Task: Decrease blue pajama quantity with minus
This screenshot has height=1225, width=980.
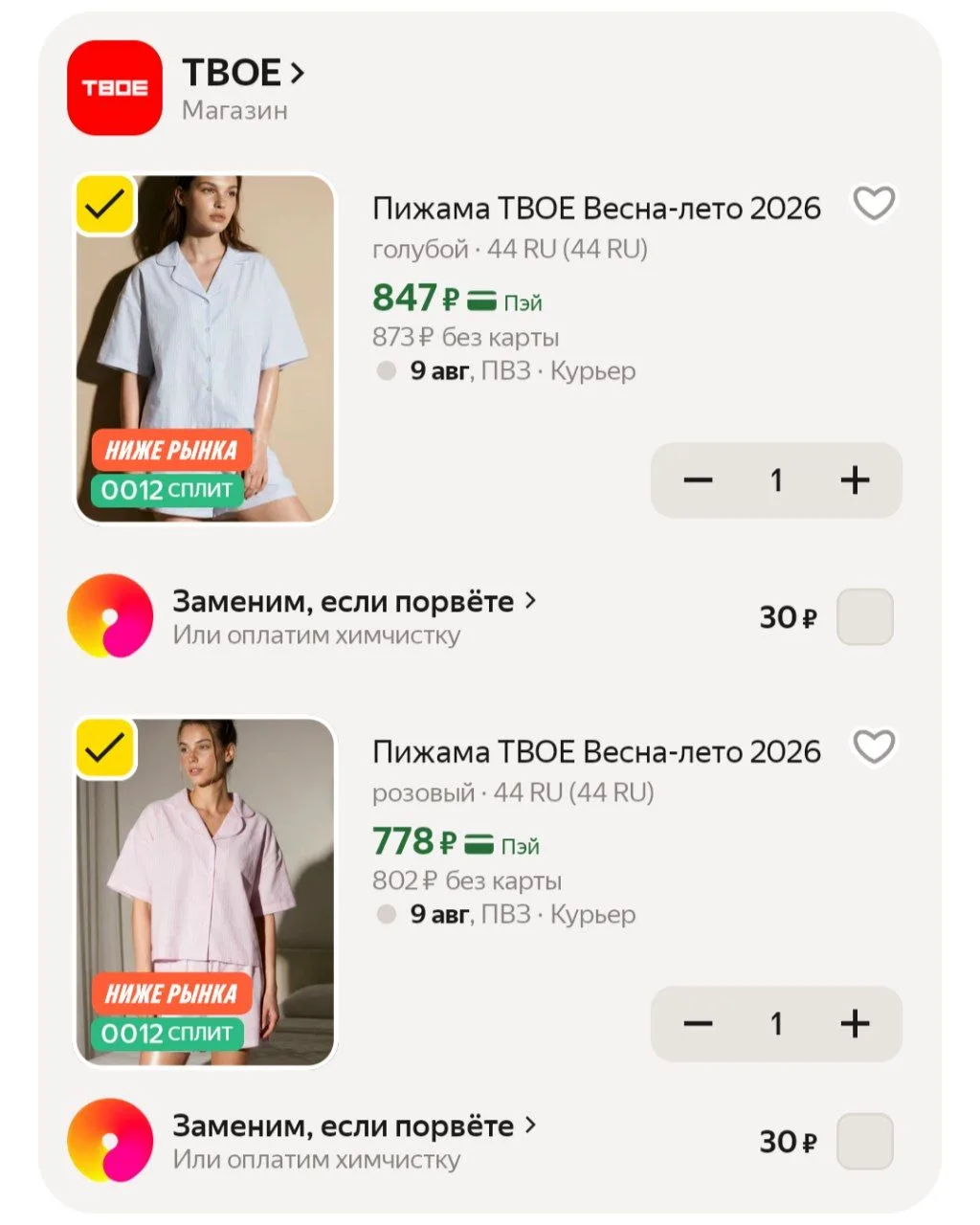Action: (699, 480)
